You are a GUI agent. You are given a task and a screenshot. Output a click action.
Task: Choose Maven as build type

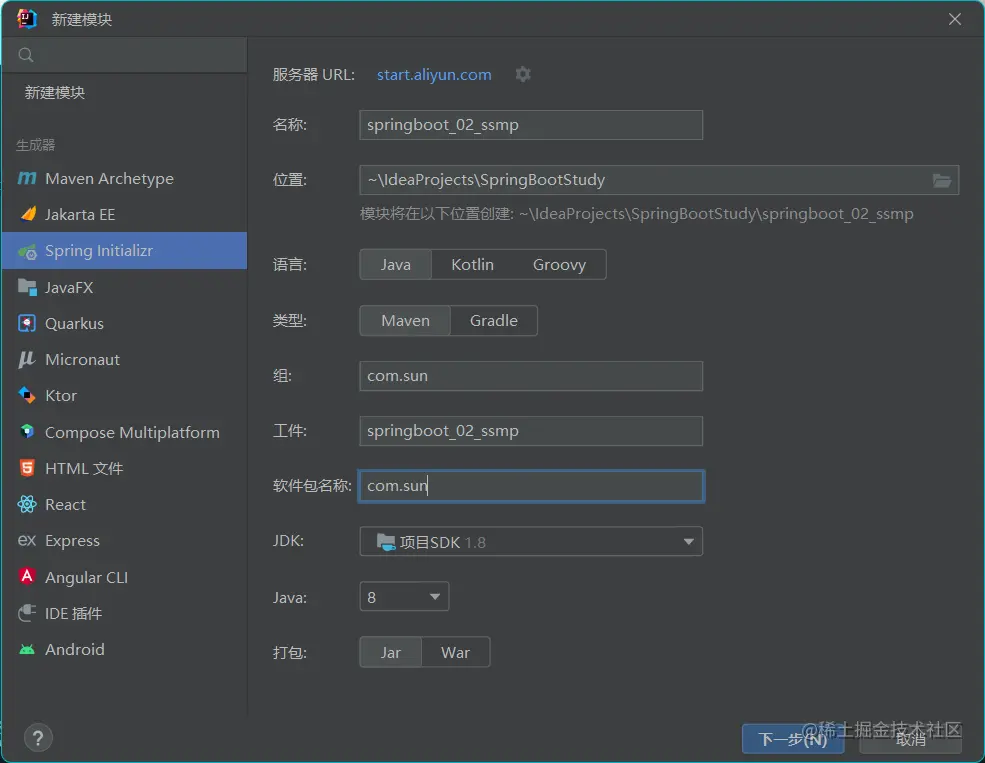click(405, 320)
